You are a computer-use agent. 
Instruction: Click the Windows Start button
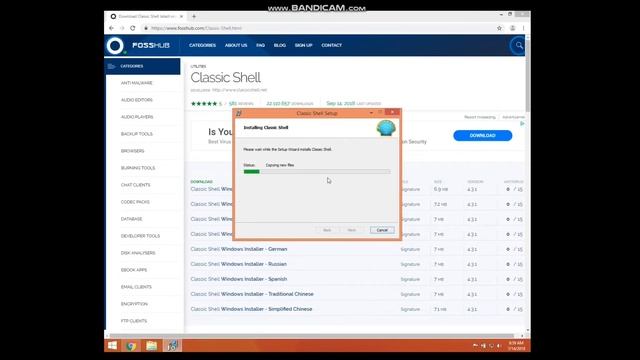(112, 346)
